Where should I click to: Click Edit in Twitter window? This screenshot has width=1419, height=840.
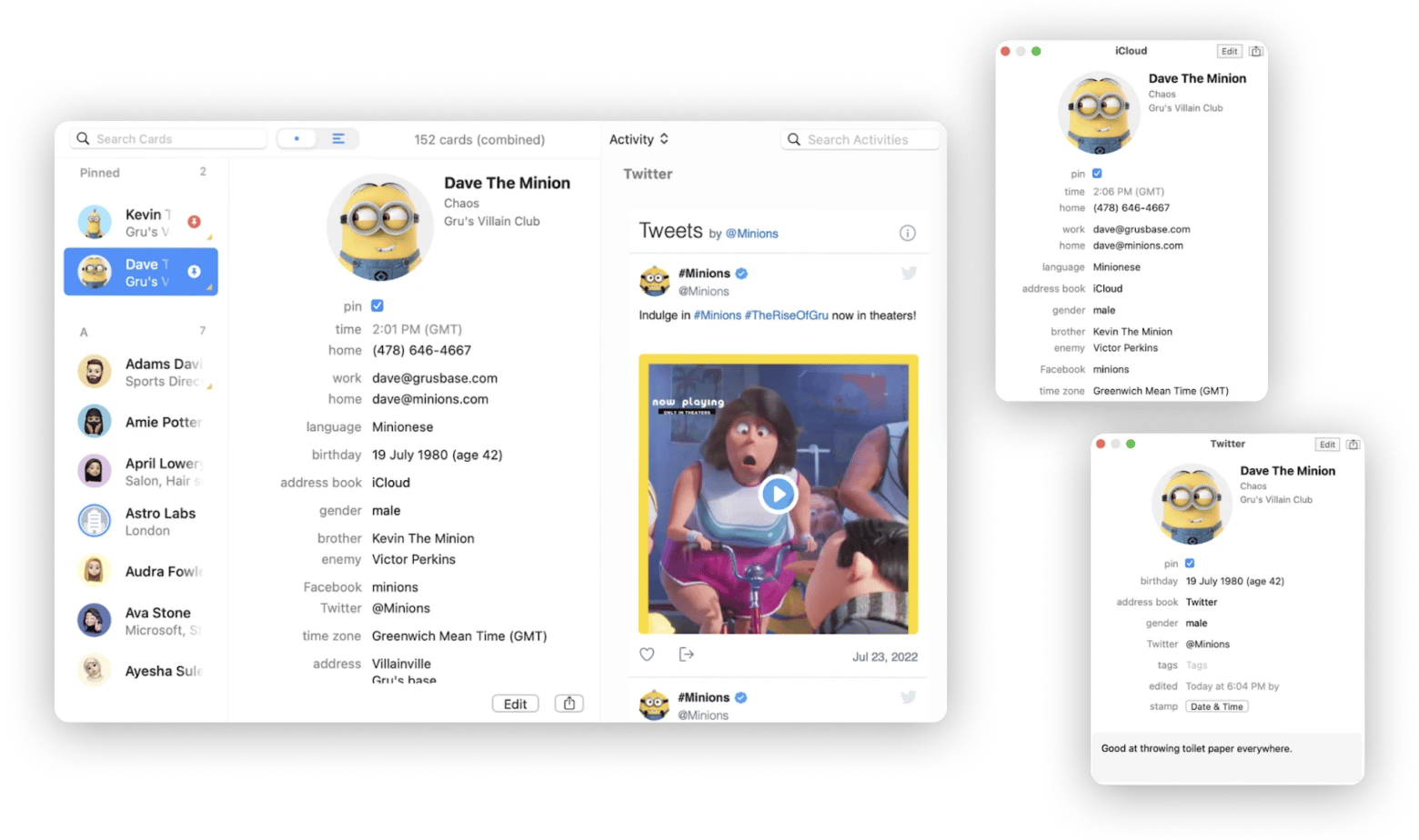click(1328, 445)
